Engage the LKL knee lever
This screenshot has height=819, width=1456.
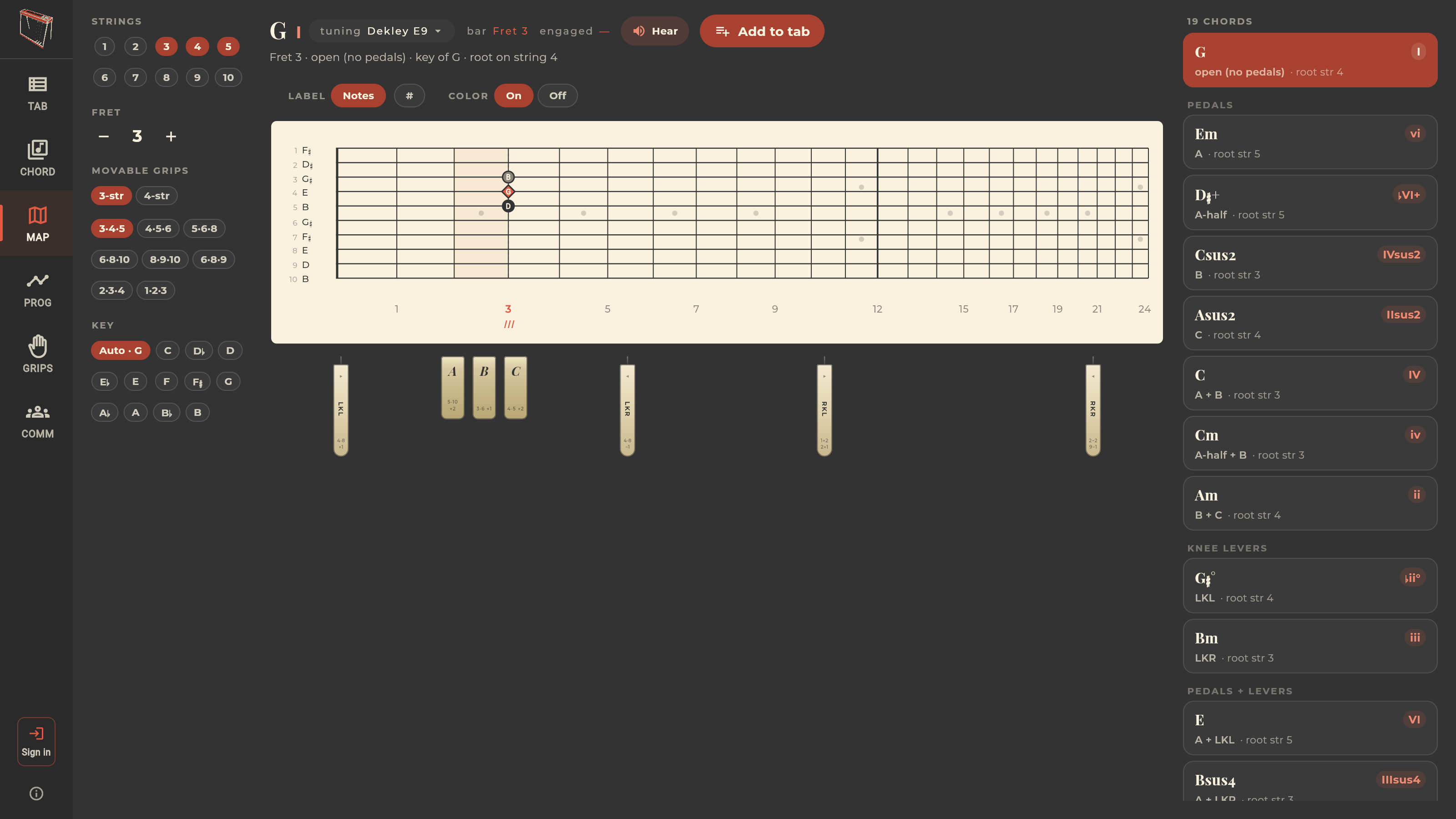pos(341,410)
